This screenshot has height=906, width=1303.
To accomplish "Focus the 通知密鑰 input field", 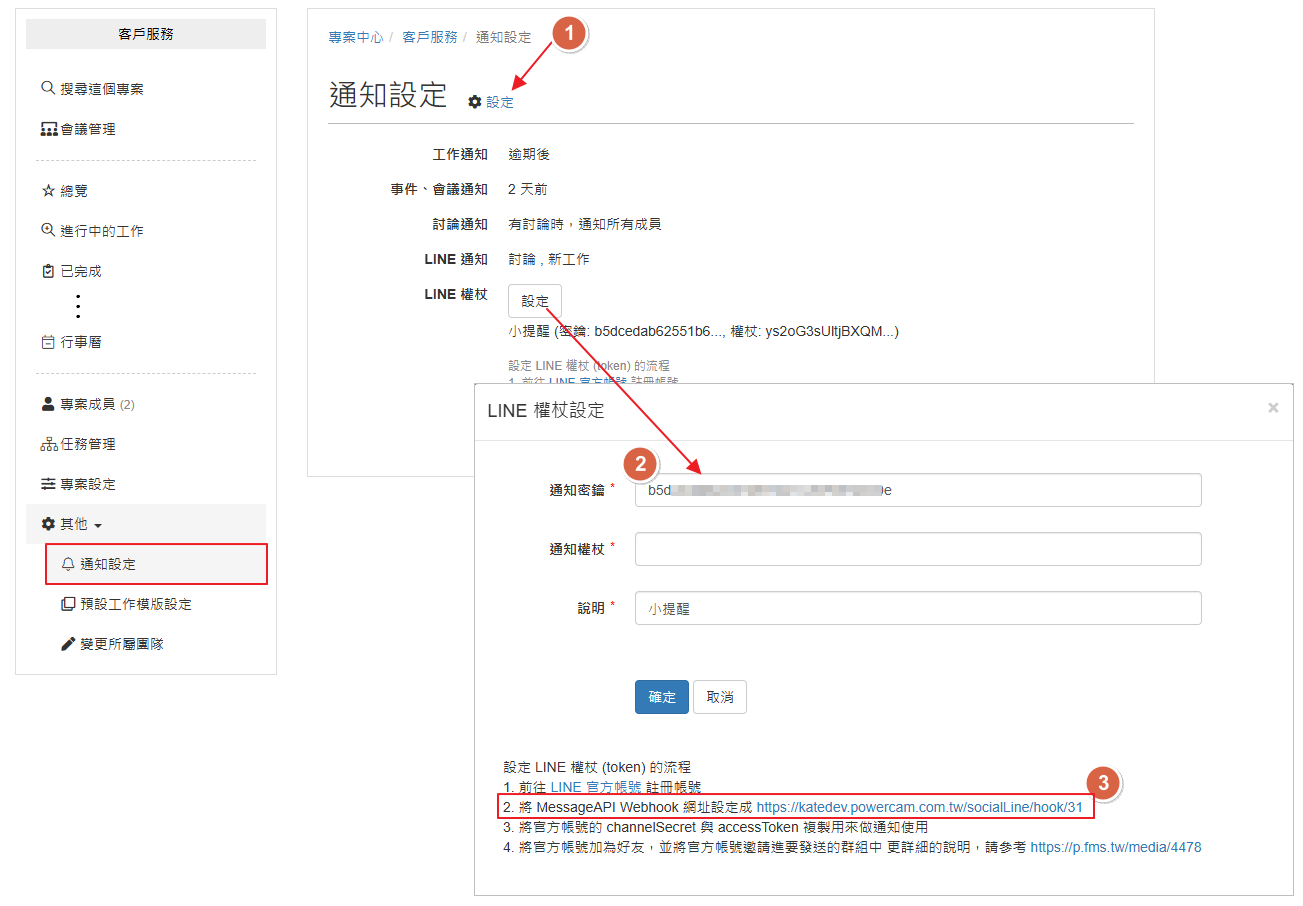I will point(918,490).
